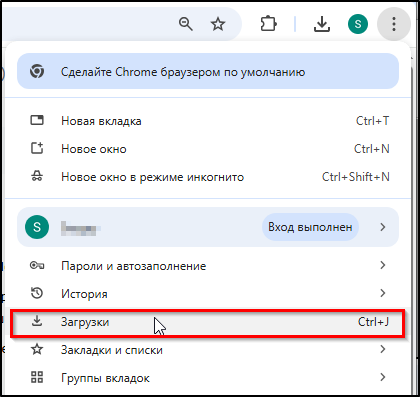Click the key icon next to Пароли и автозаполнение

point(37,265)
